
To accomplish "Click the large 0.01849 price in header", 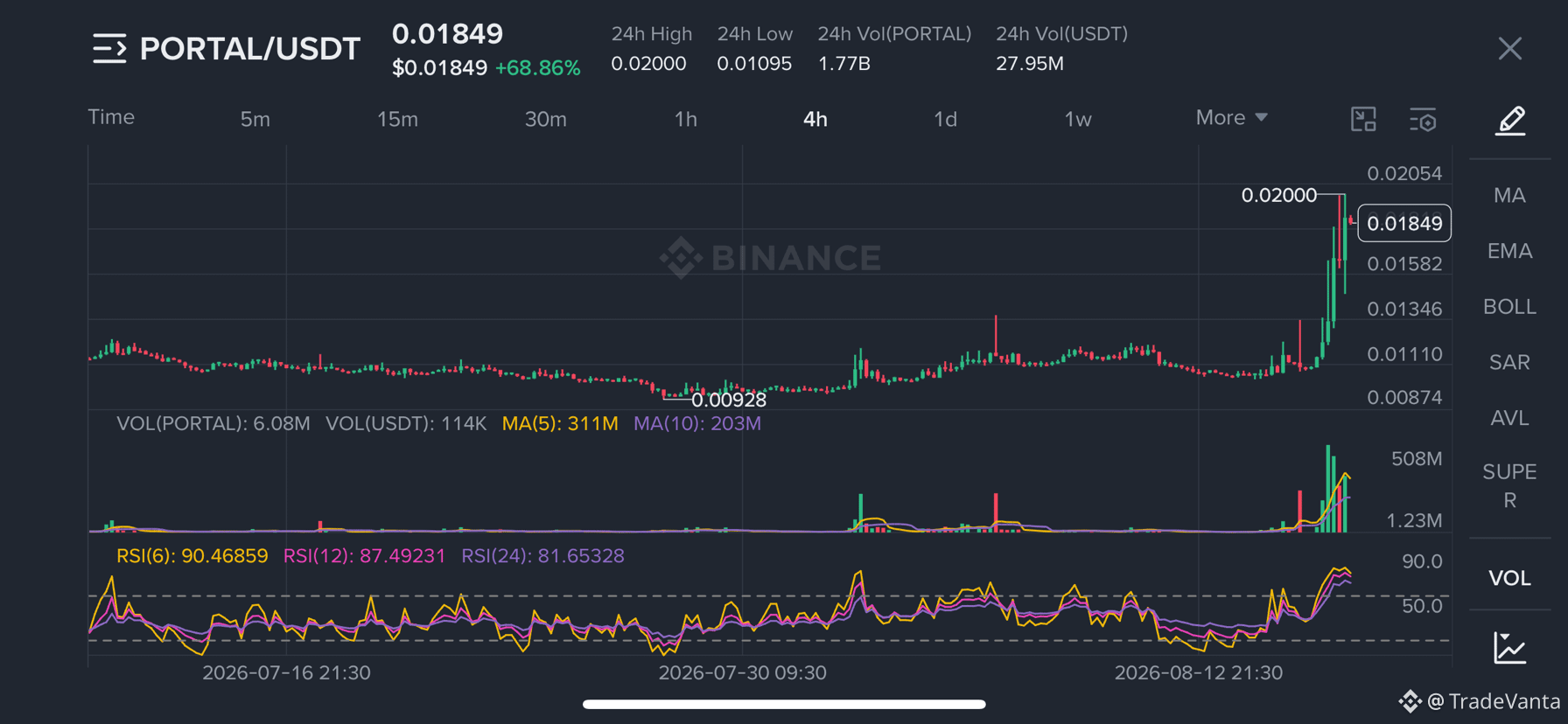I will tap(448, 34).
